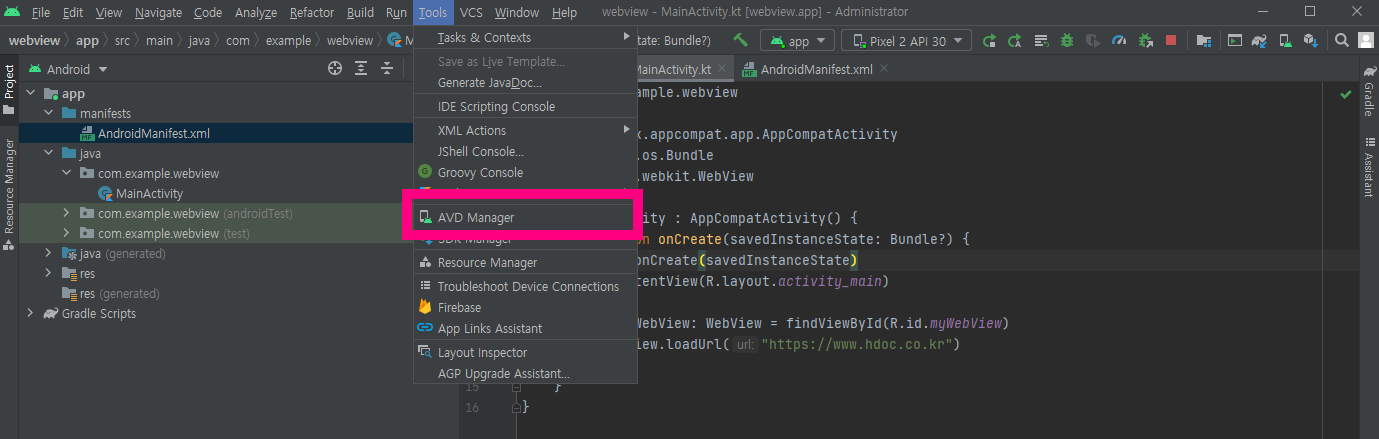Collapse the com.example.webview package node

(67, 173)
